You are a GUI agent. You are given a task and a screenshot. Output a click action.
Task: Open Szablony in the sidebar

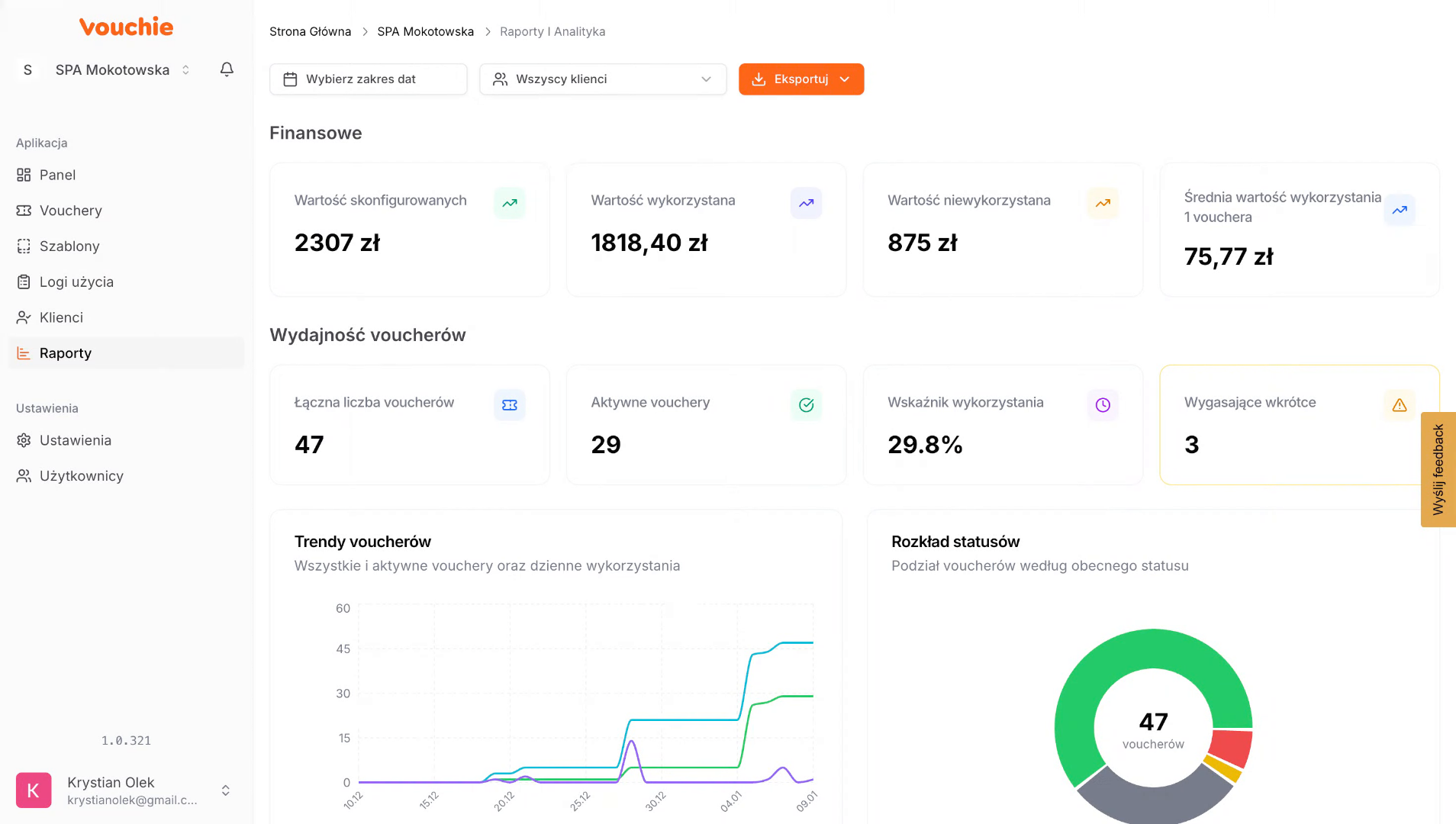click(69, 246)
